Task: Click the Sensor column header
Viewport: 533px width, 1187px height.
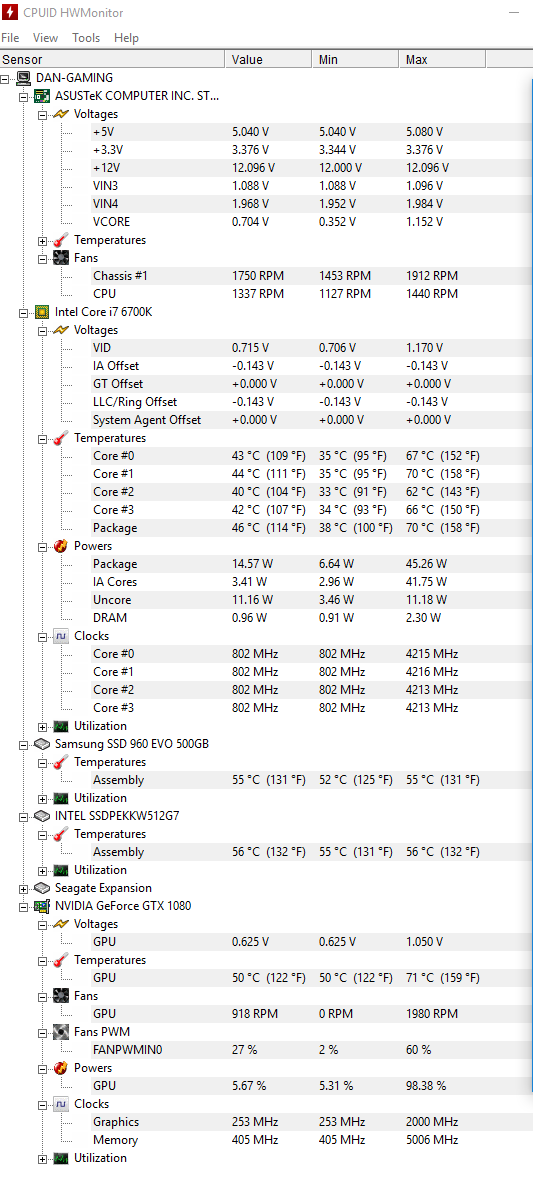Action: tap(113, 60)
